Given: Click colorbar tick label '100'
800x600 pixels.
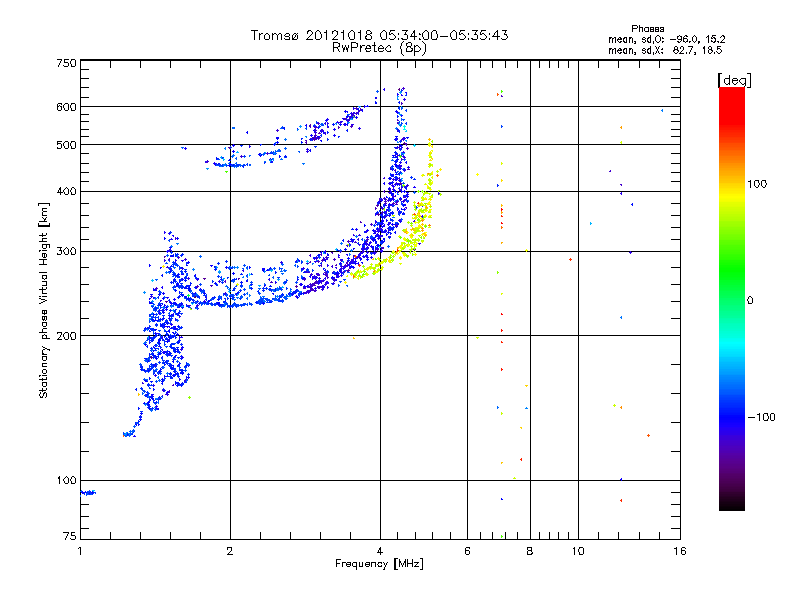Looking at the screenshot, I should (x=757, y=184).
